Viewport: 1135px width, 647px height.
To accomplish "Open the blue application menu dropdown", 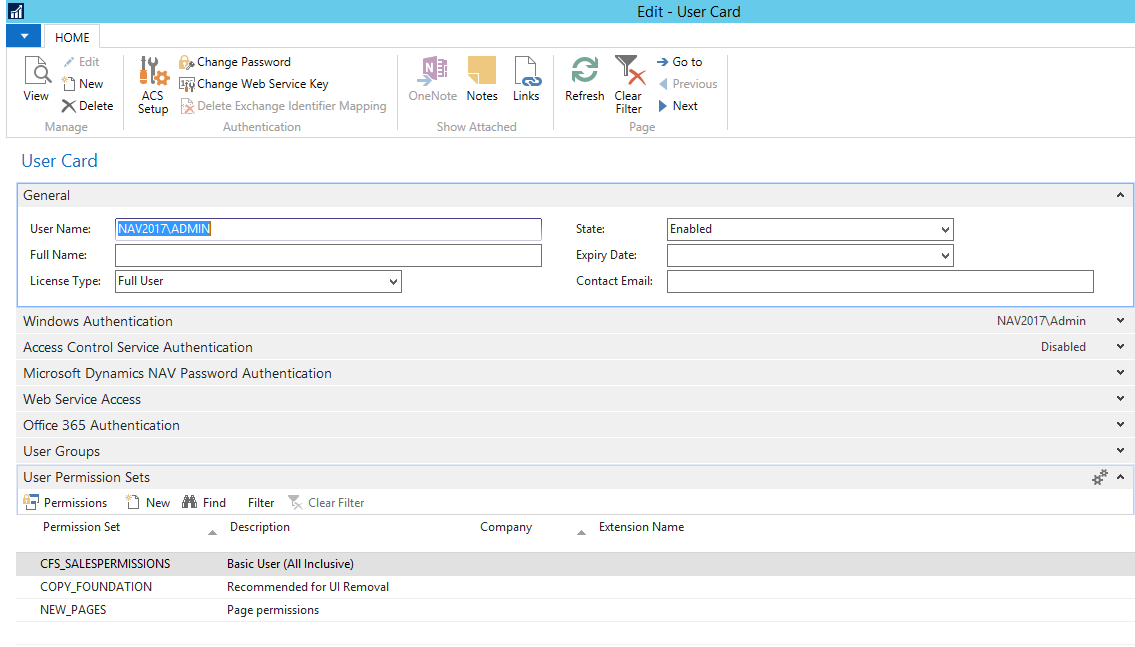I will coord(24,36).
